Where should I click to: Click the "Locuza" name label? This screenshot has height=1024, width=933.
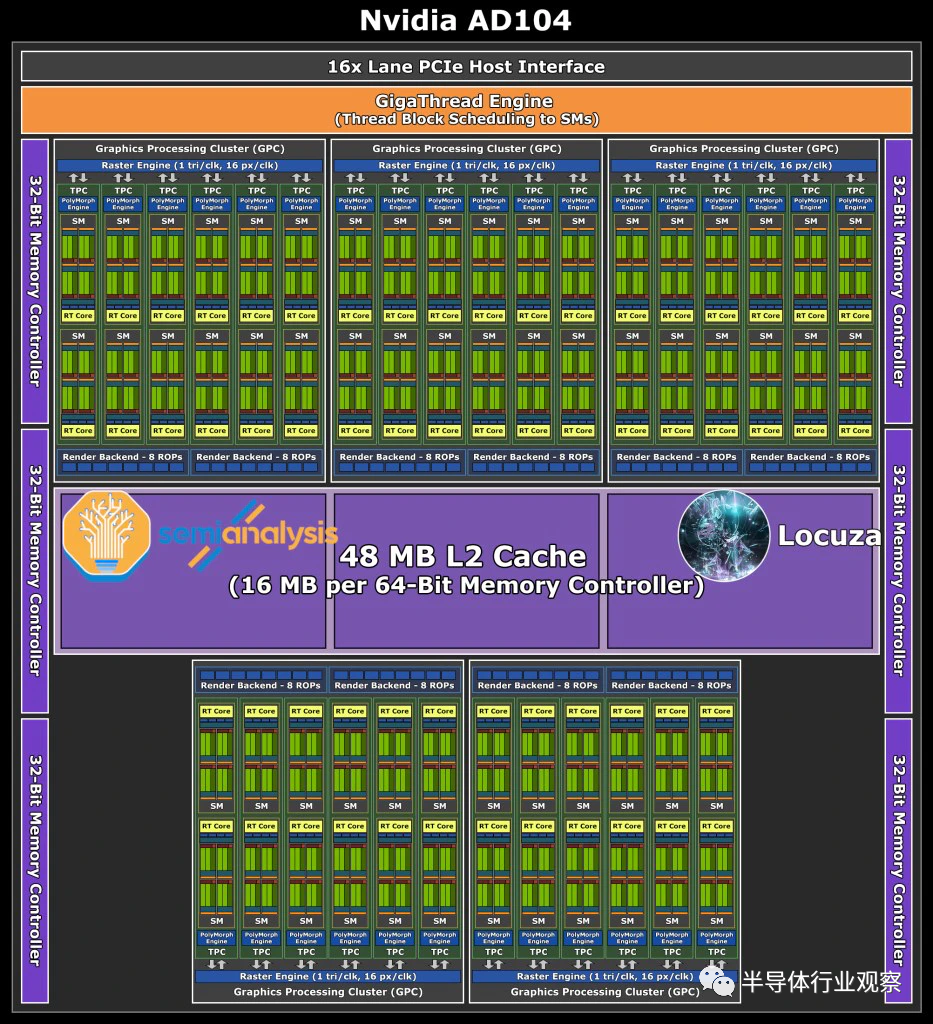[829, 536]
